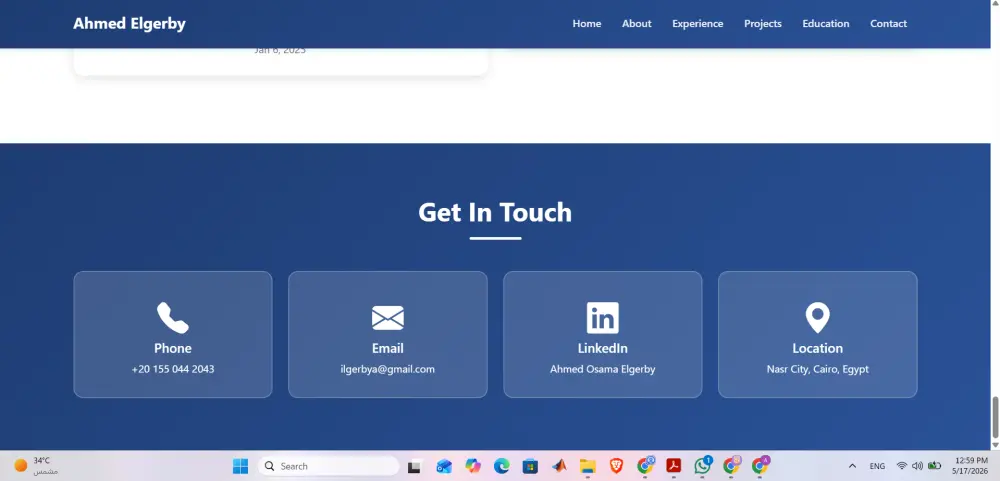
Task: Click the map pin Location icon
Action: tap(818, 318)
